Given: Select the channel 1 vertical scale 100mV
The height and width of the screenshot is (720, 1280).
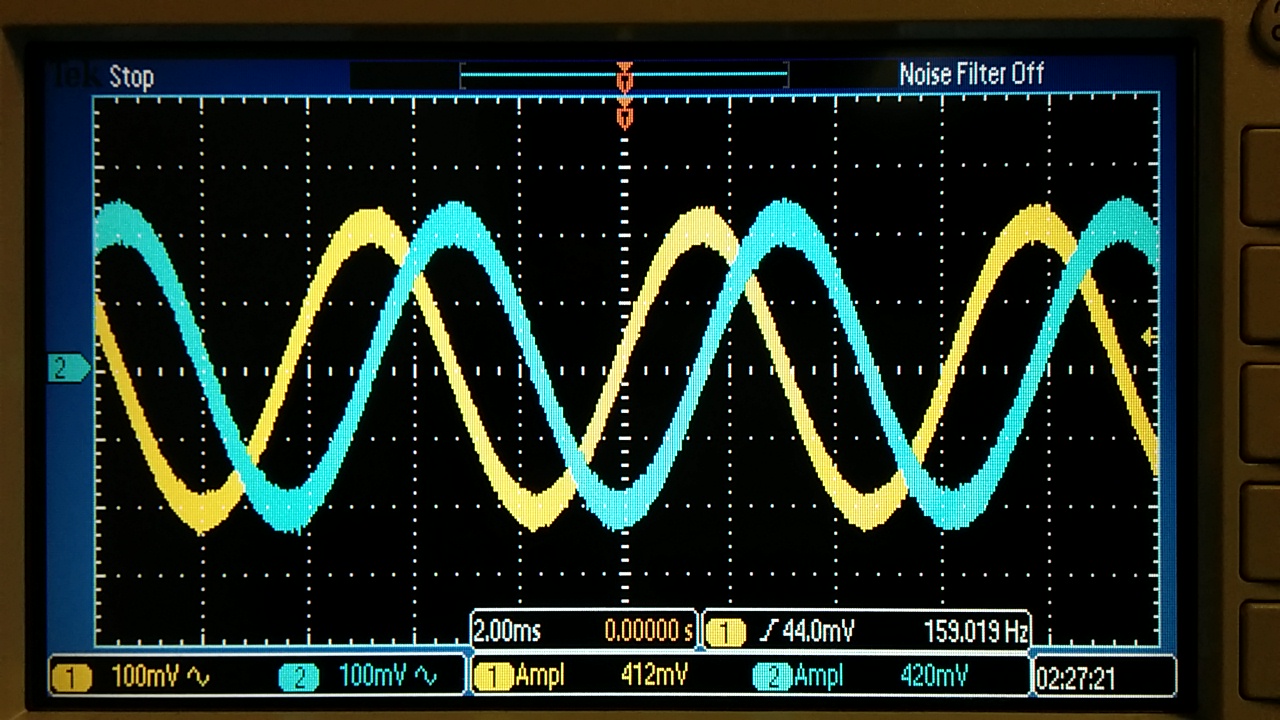Looking at the screenshot, I should pyautogui.click(x=147, y=677).
